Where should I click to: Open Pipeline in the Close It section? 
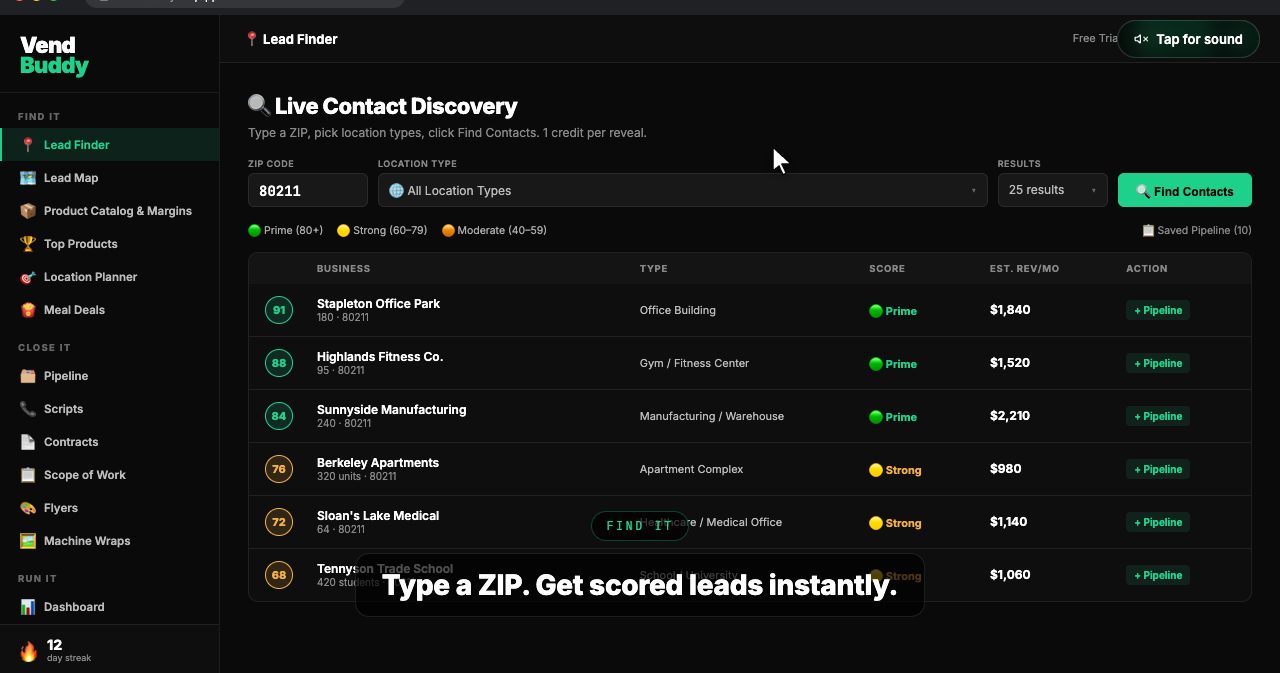[110, 376]
